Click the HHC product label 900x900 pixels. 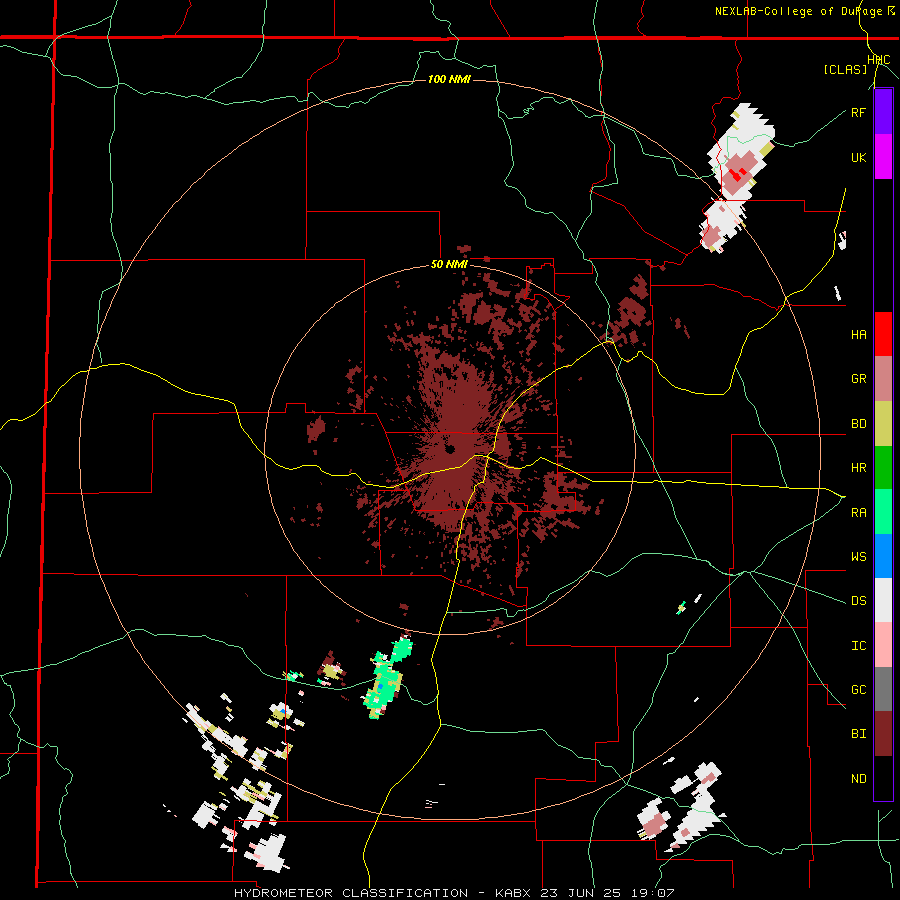(x=879, y=60)
